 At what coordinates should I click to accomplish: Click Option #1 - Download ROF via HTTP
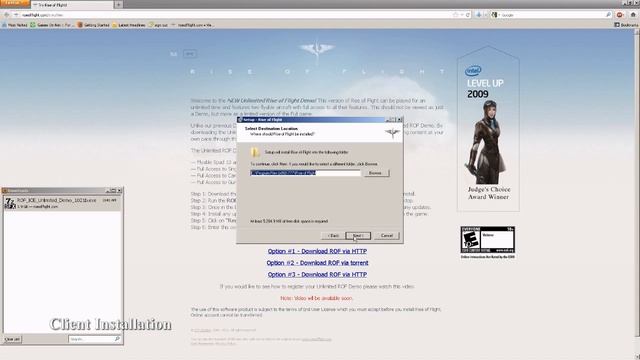[317, 251]
